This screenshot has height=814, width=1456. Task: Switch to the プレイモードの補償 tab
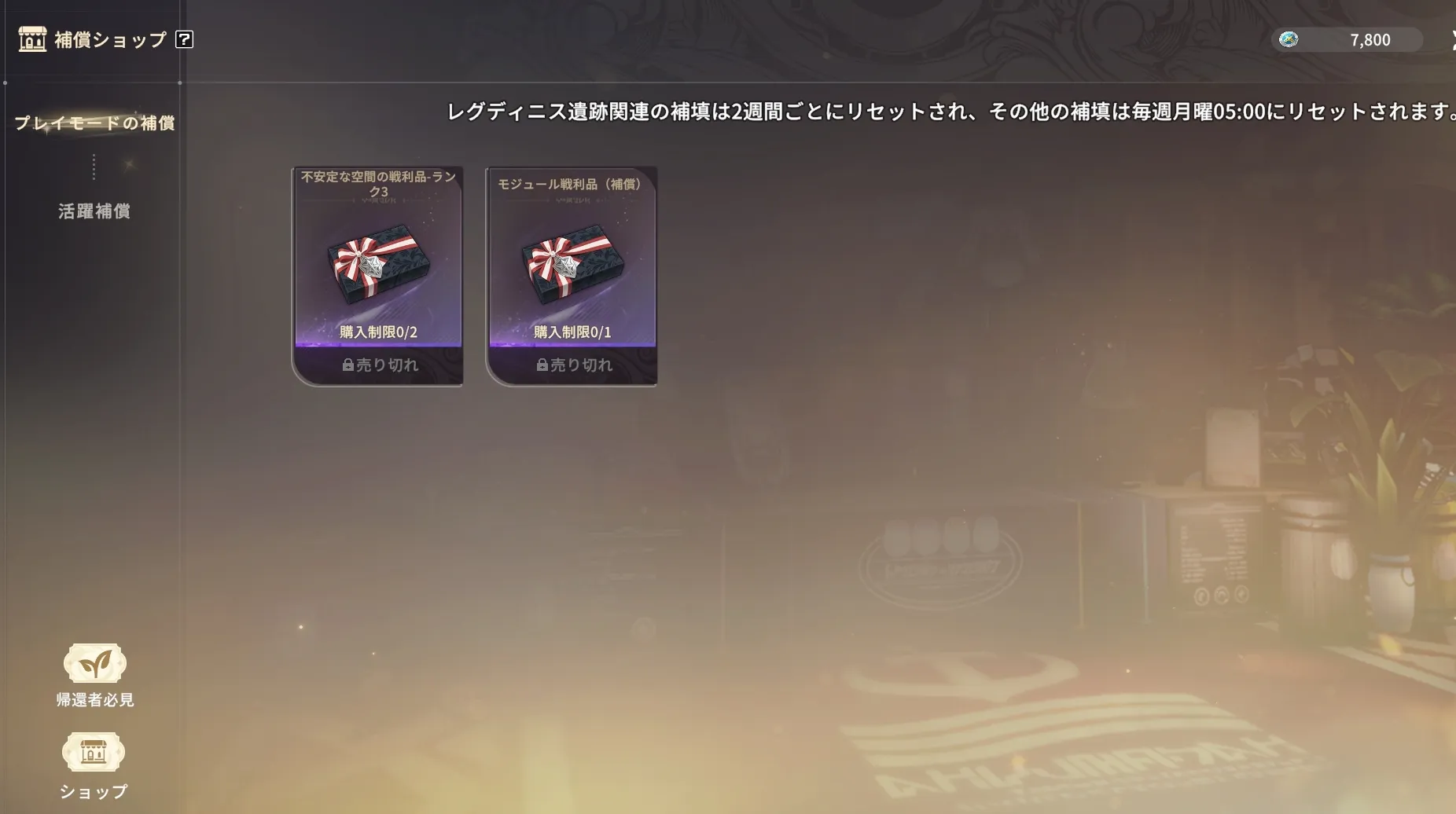pos(94,123)
